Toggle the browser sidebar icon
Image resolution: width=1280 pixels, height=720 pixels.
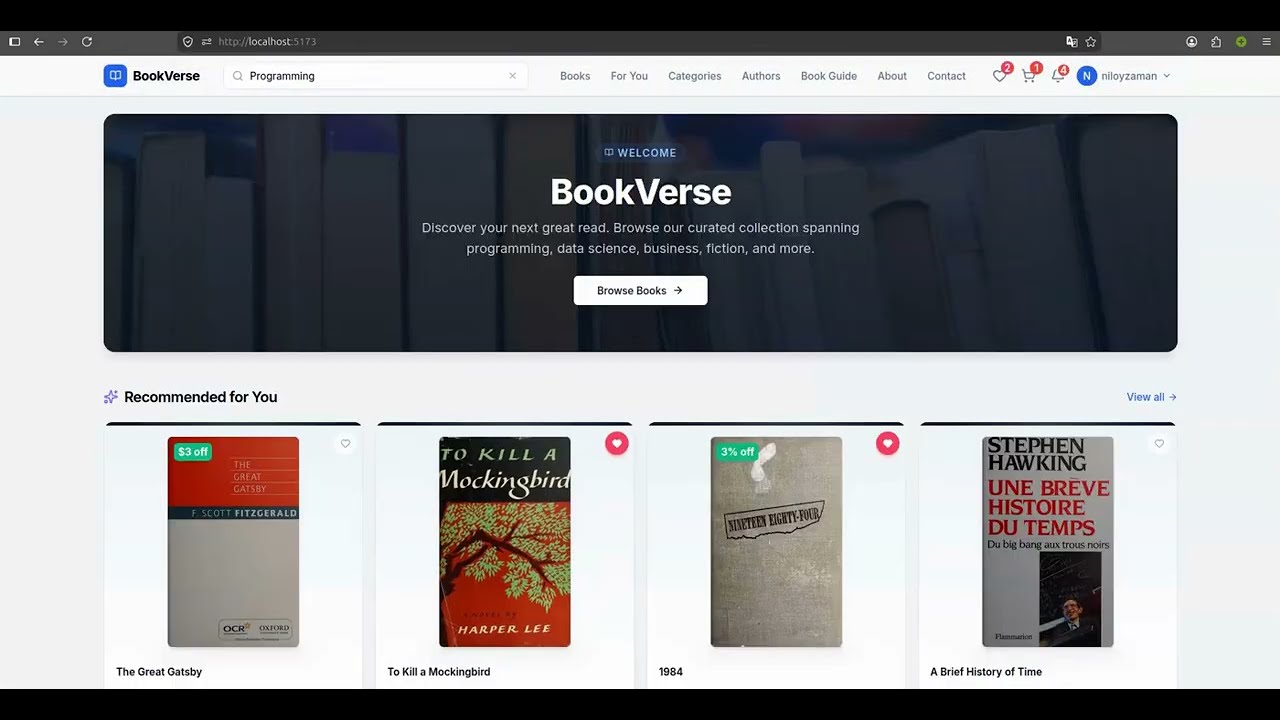tap(14, 42)
